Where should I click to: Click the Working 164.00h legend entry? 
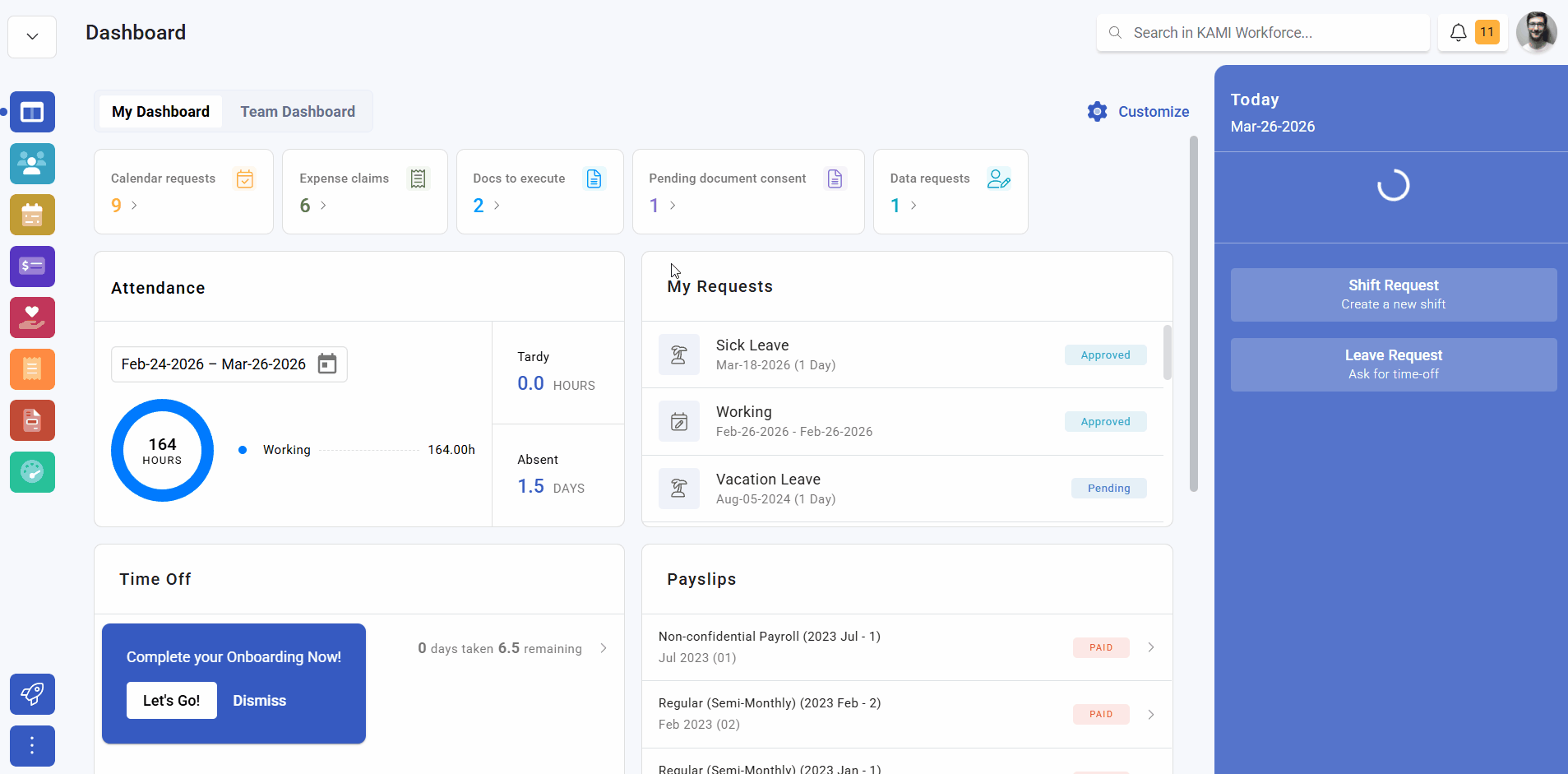357,450
